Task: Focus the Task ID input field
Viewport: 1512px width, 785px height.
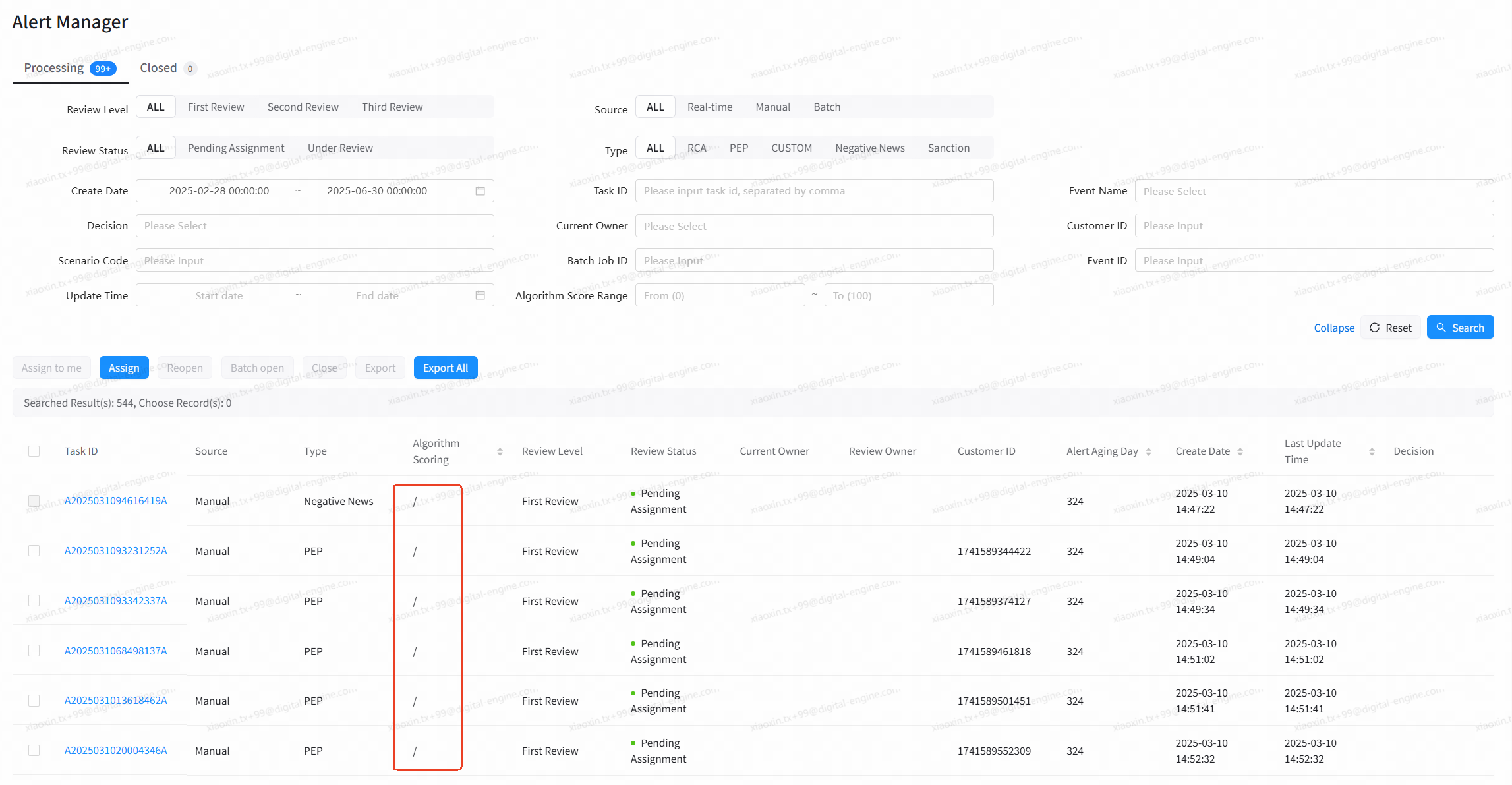Action: (814, 191)
